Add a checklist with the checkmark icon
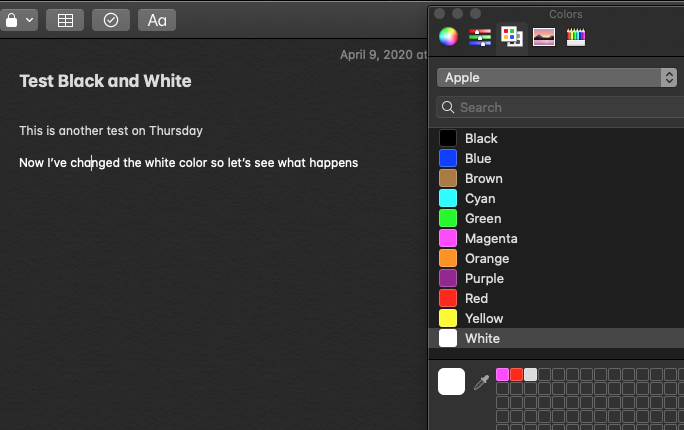The height and width of the screenshot is (430, 684). 111,20
